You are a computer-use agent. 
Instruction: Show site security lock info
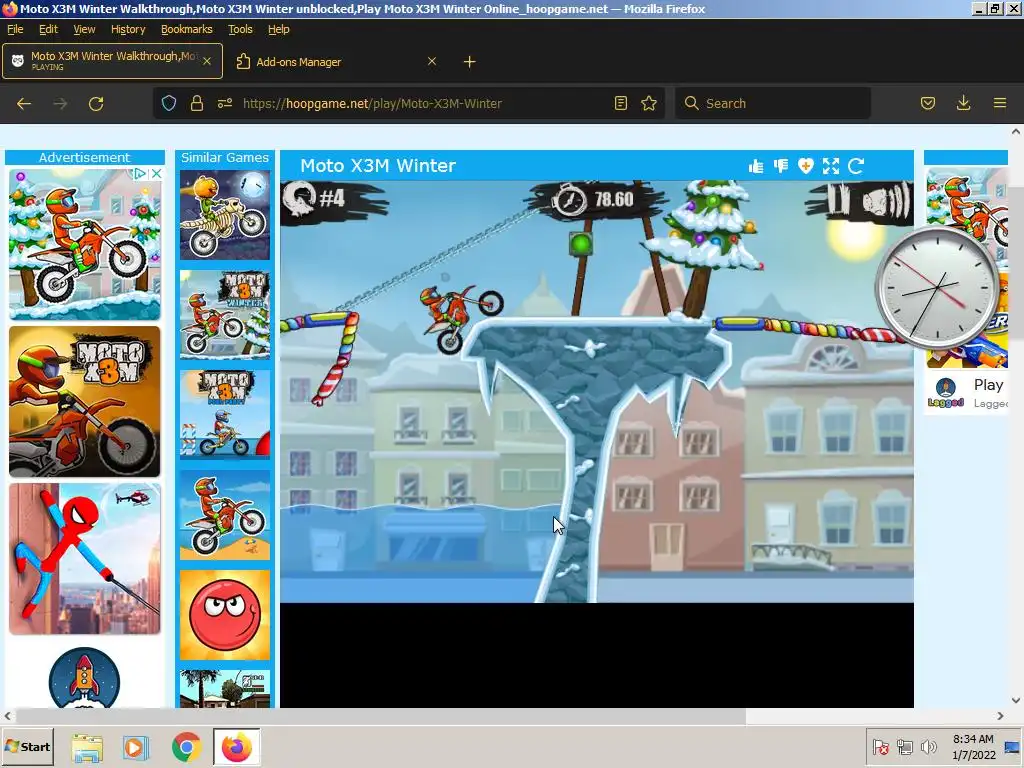[197, 103]
